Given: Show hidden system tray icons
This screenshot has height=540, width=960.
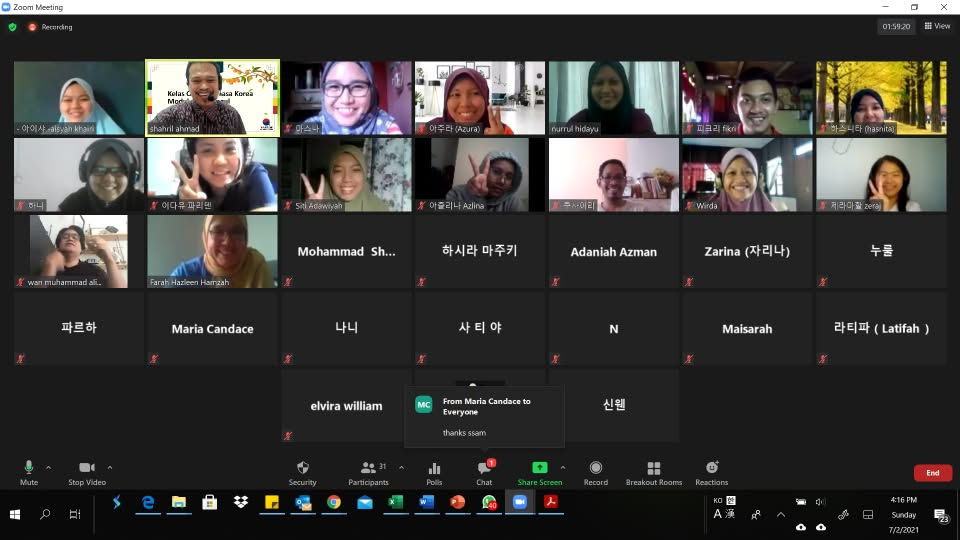Looking at the screenshot, I should coord(781,515).
